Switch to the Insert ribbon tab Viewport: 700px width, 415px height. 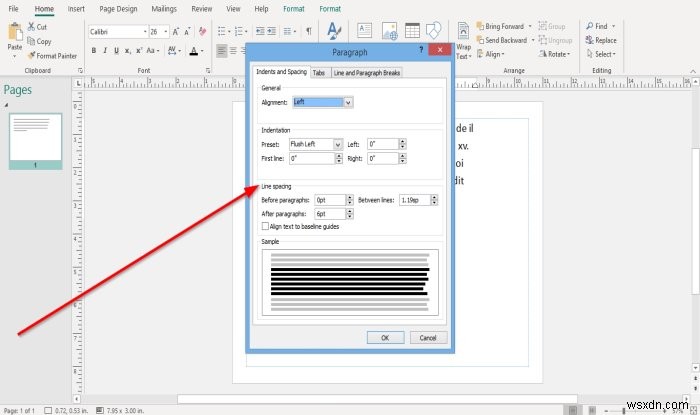pyautogui.click(x=76, y=9)
